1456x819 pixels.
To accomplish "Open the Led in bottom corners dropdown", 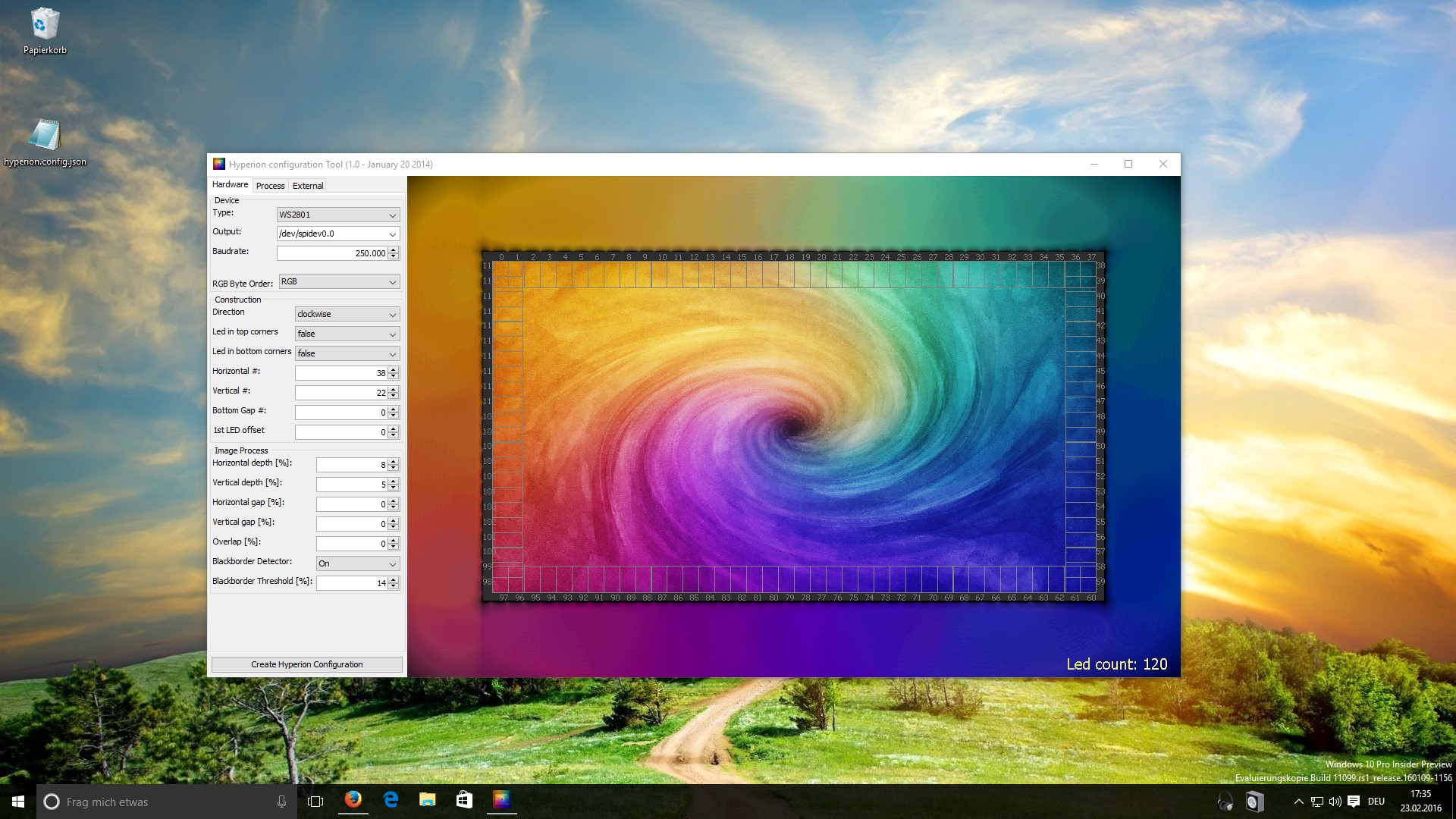I will [x=347, y=353].
